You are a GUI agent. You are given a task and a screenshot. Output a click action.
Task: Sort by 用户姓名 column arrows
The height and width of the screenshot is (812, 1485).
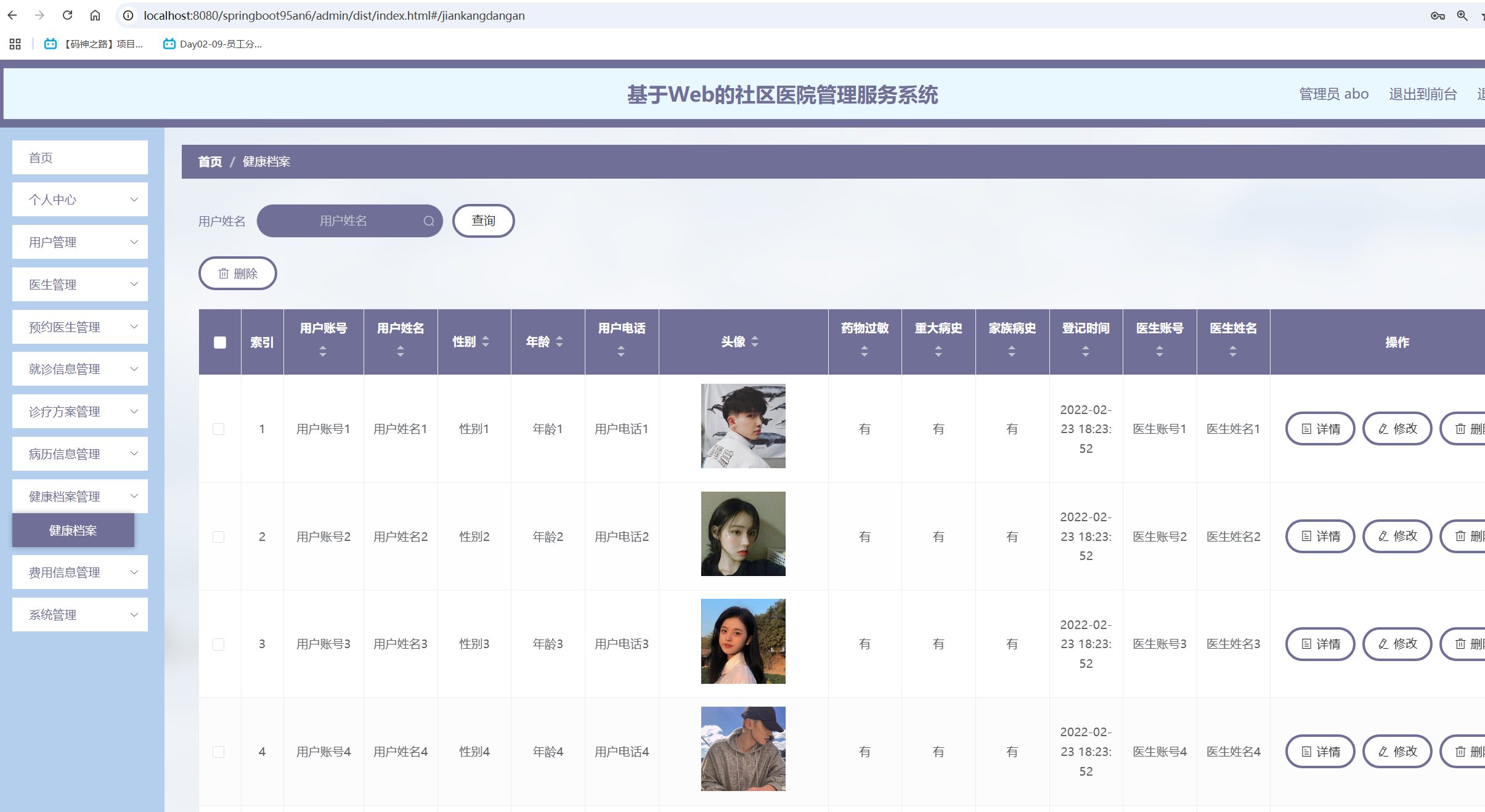click(401, 351)
